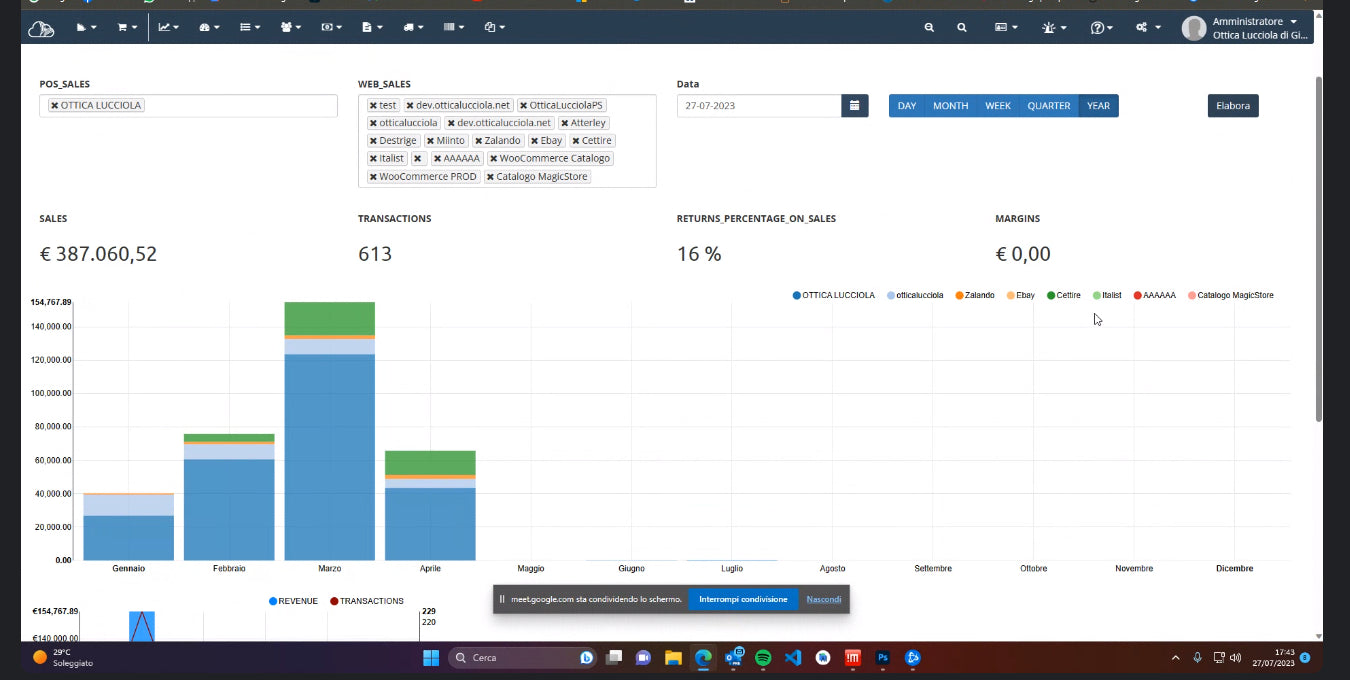Open the customers group icon menu
This screenshot has height=680, width=1350.
290,28
